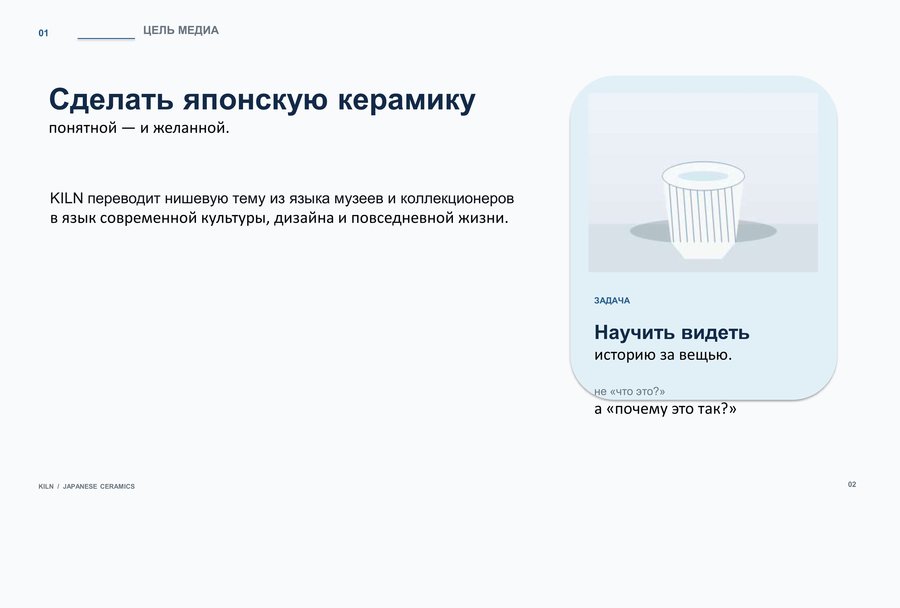This screenshot has width=900, height=608.
Task: Select the section label 'ЦЕЛЬ МЕДИА'
Action: 181,30
